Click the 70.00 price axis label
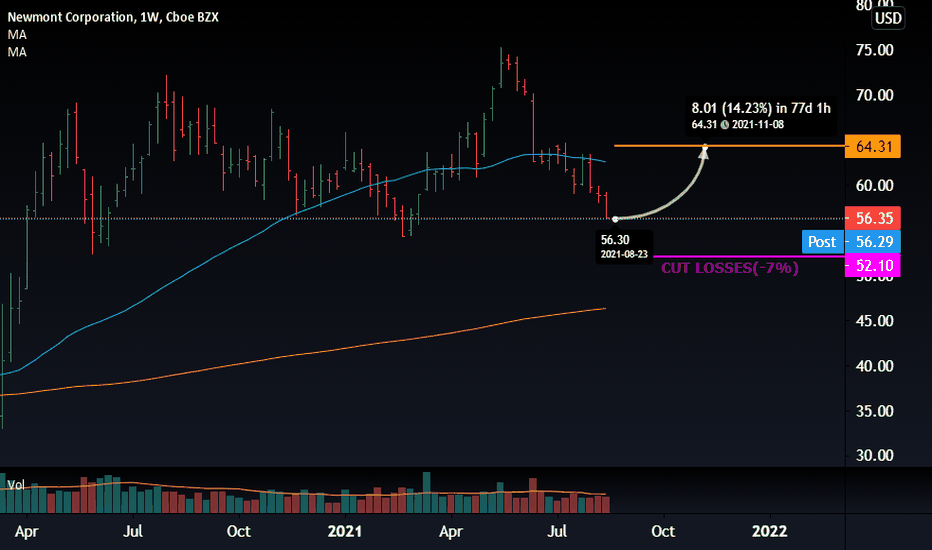The image size is (932, 550). [874, 95]
